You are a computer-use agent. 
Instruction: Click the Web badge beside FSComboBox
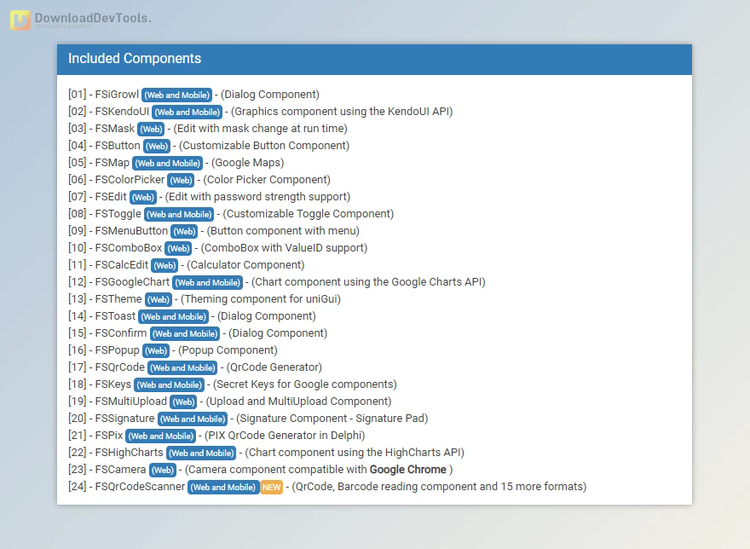[x=178, y=249]
